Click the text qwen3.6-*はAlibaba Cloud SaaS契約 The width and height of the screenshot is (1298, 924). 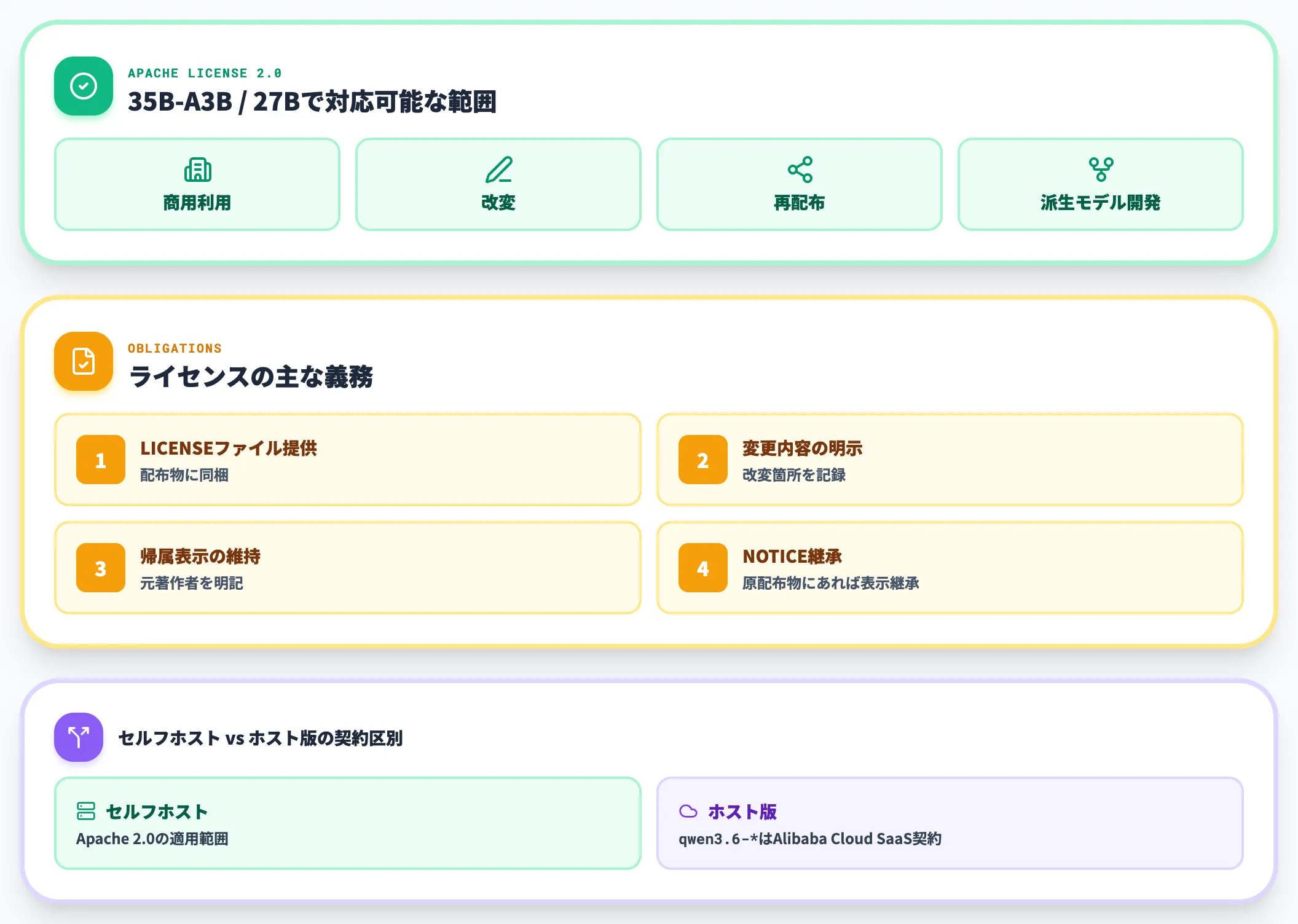coord(810,839)
